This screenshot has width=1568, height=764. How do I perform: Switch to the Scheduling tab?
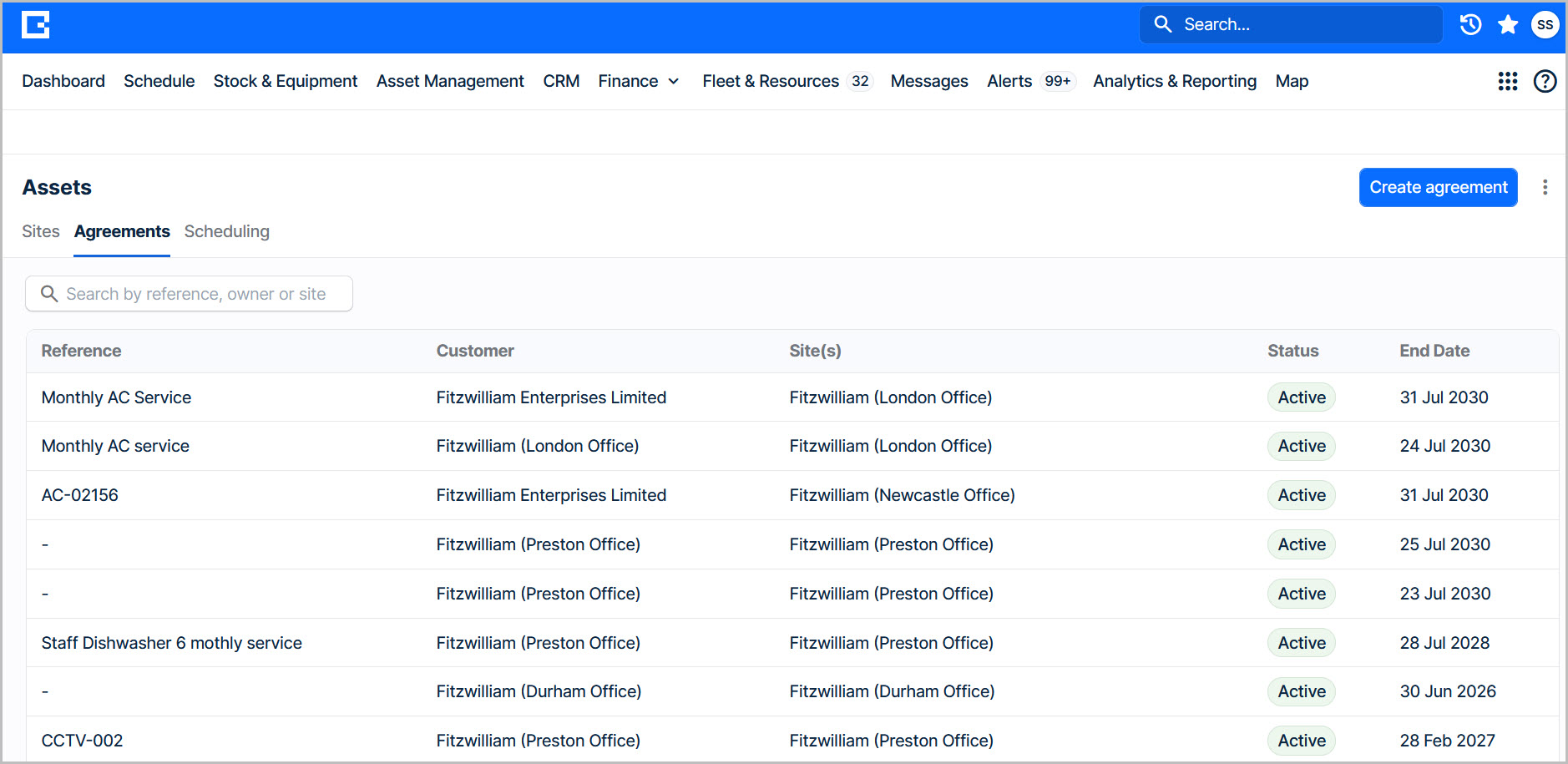[x=227, y=231]
